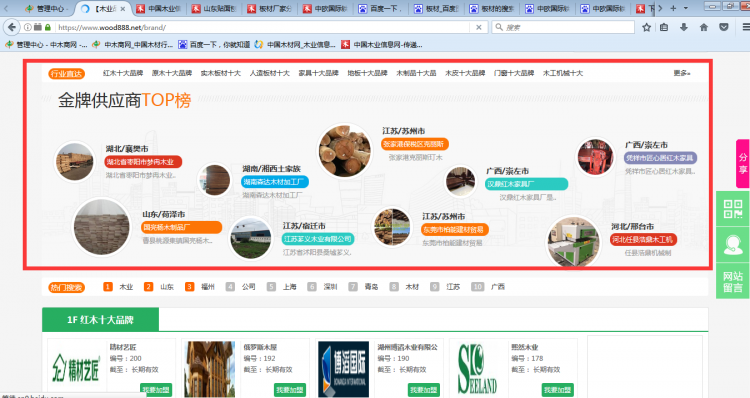The image size is (750, 398).
Task: Open the QR code sidebar button
Action: tap(733, 209)
